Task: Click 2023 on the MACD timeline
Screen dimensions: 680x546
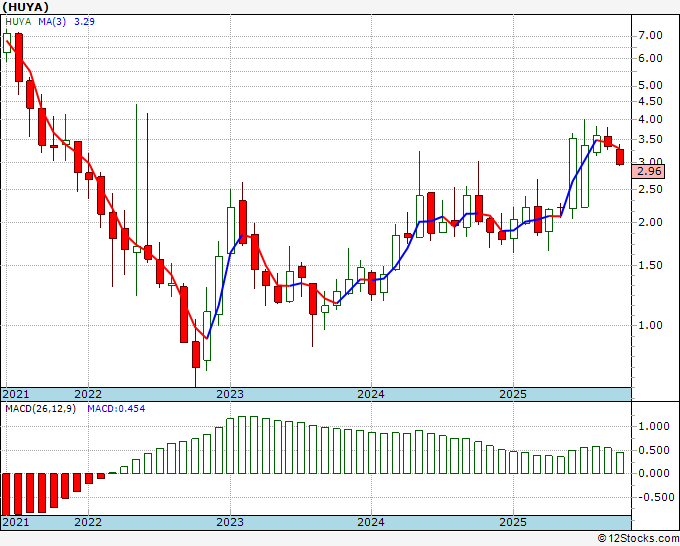Action: tap(230, 522)
